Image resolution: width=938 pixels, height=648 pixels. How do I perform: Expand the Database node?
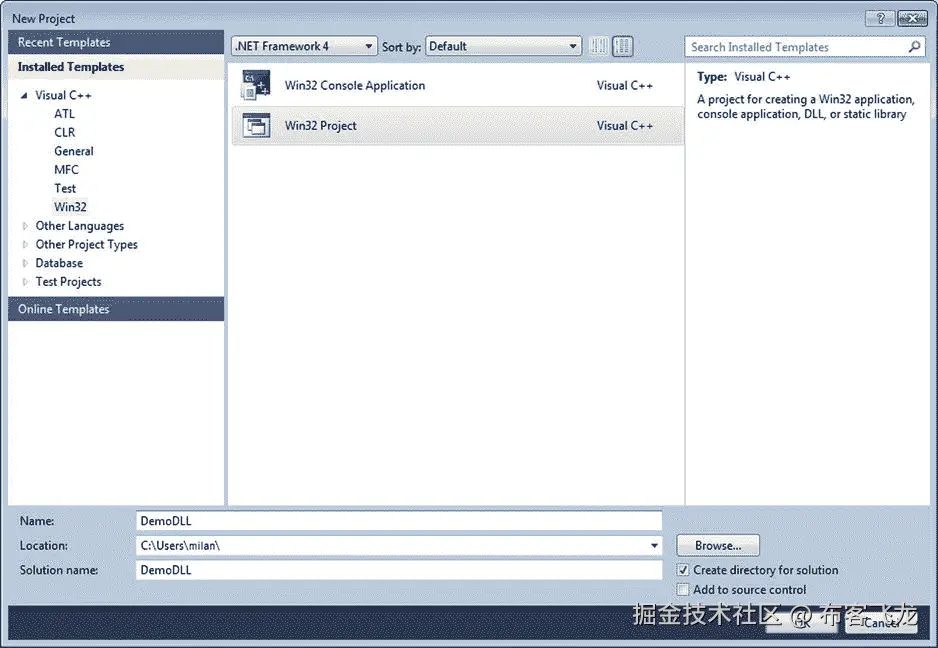(24, 263)
